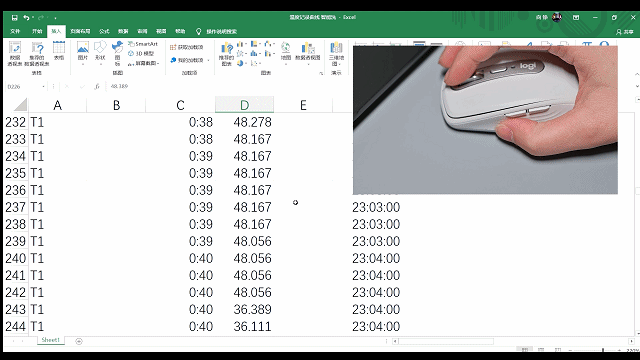The height and width of the screenshot is (360, 640).
Task: Expand My Add-ins (我的加载项) dropdown arrow
Action: tap(209, 60)
